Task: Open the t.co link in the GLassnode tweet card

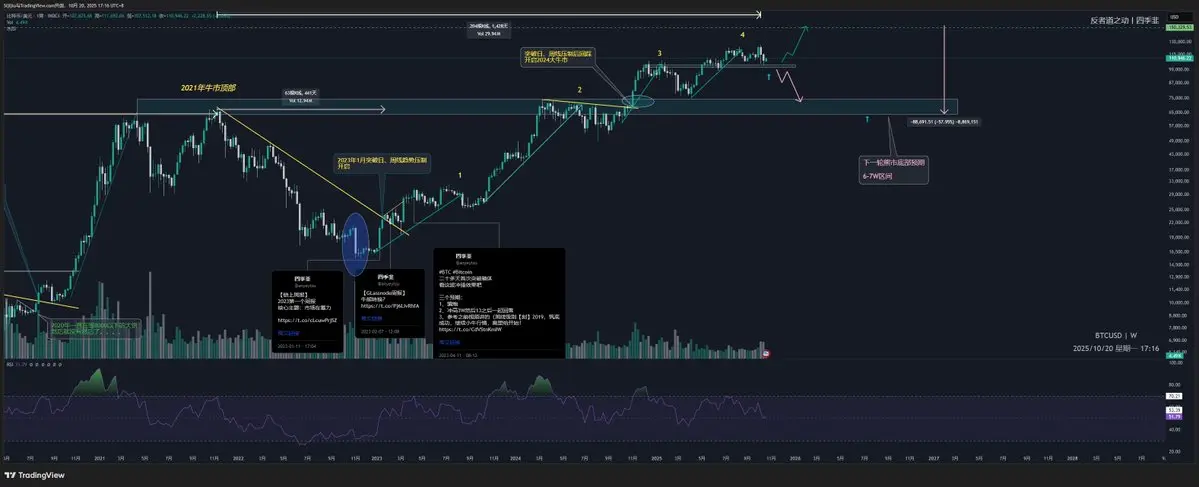Action: 388,306
